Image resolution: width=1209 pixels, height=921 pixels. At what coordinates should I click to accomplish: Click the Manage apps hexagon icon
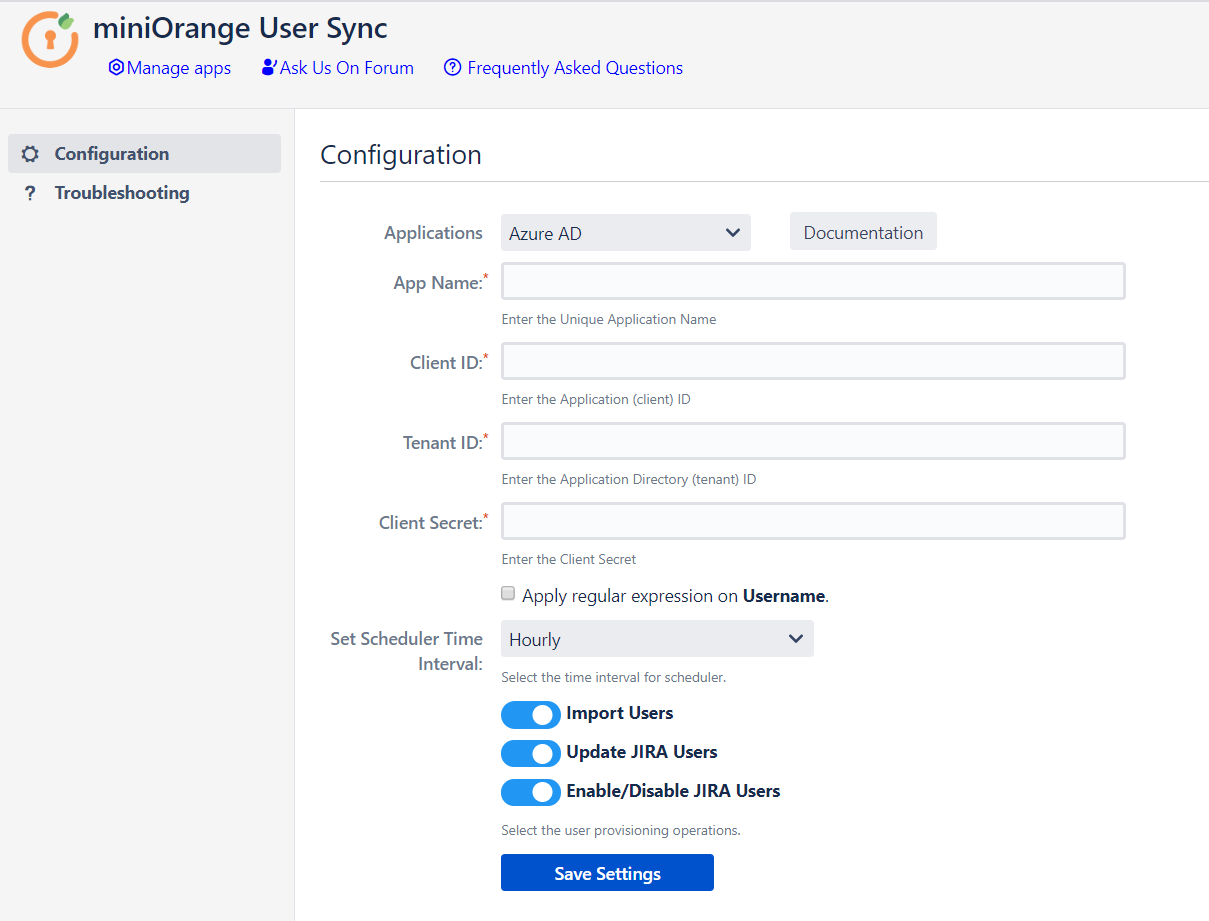(116, 68)
